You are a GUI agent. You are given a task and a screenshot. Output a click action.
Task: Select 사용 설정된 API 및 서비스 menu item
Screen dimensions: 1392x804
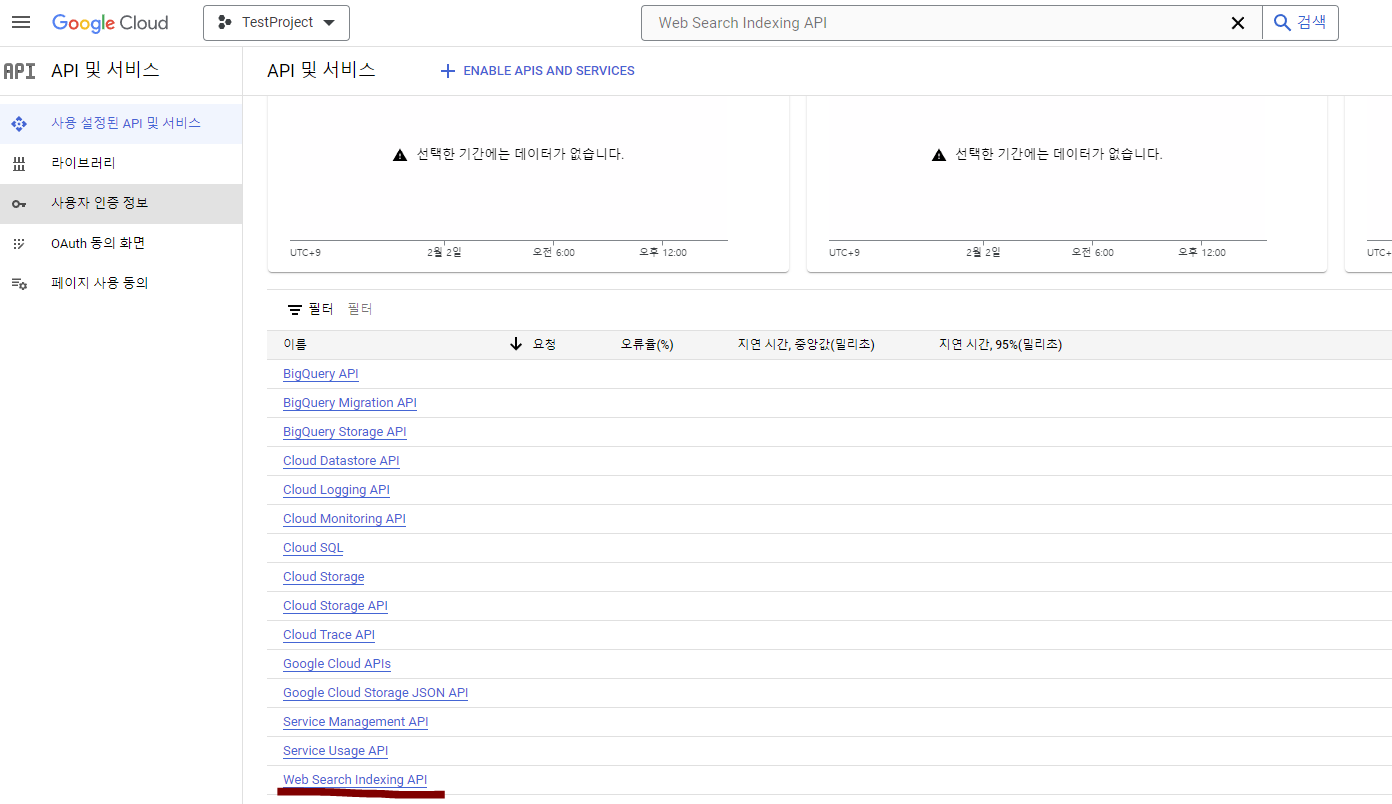[121, 123]
